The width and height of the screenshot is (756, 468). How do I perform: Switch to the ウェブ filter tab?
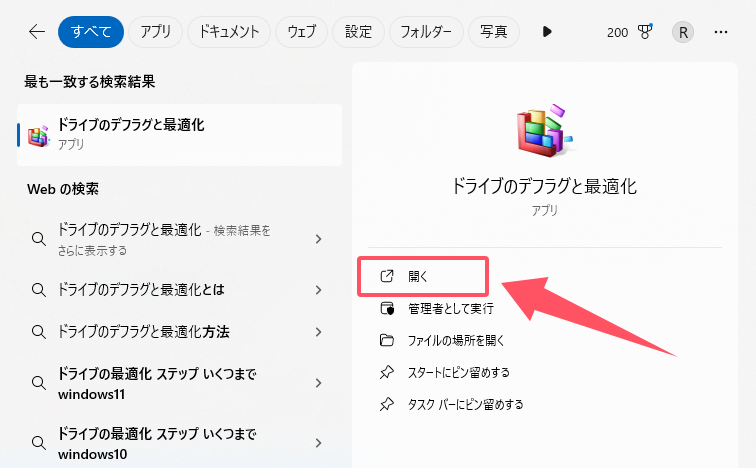click(x=301, y=32)
